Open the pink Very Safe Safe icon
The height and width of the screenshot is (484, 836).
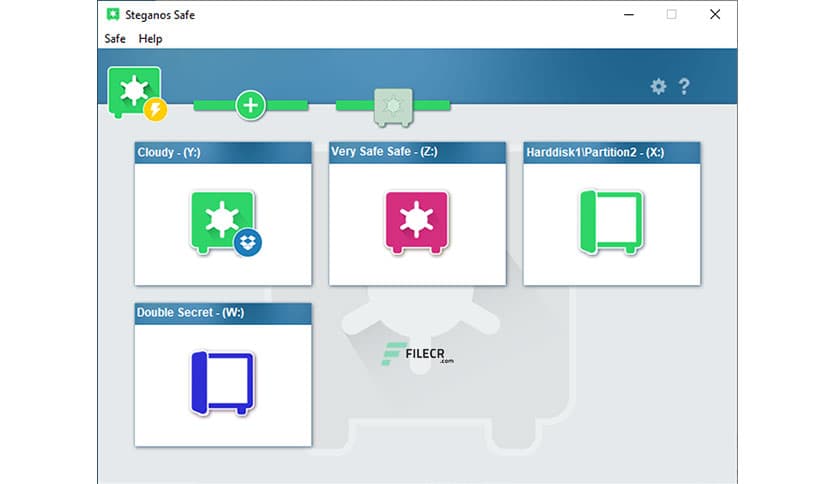(x=417, y=222)
